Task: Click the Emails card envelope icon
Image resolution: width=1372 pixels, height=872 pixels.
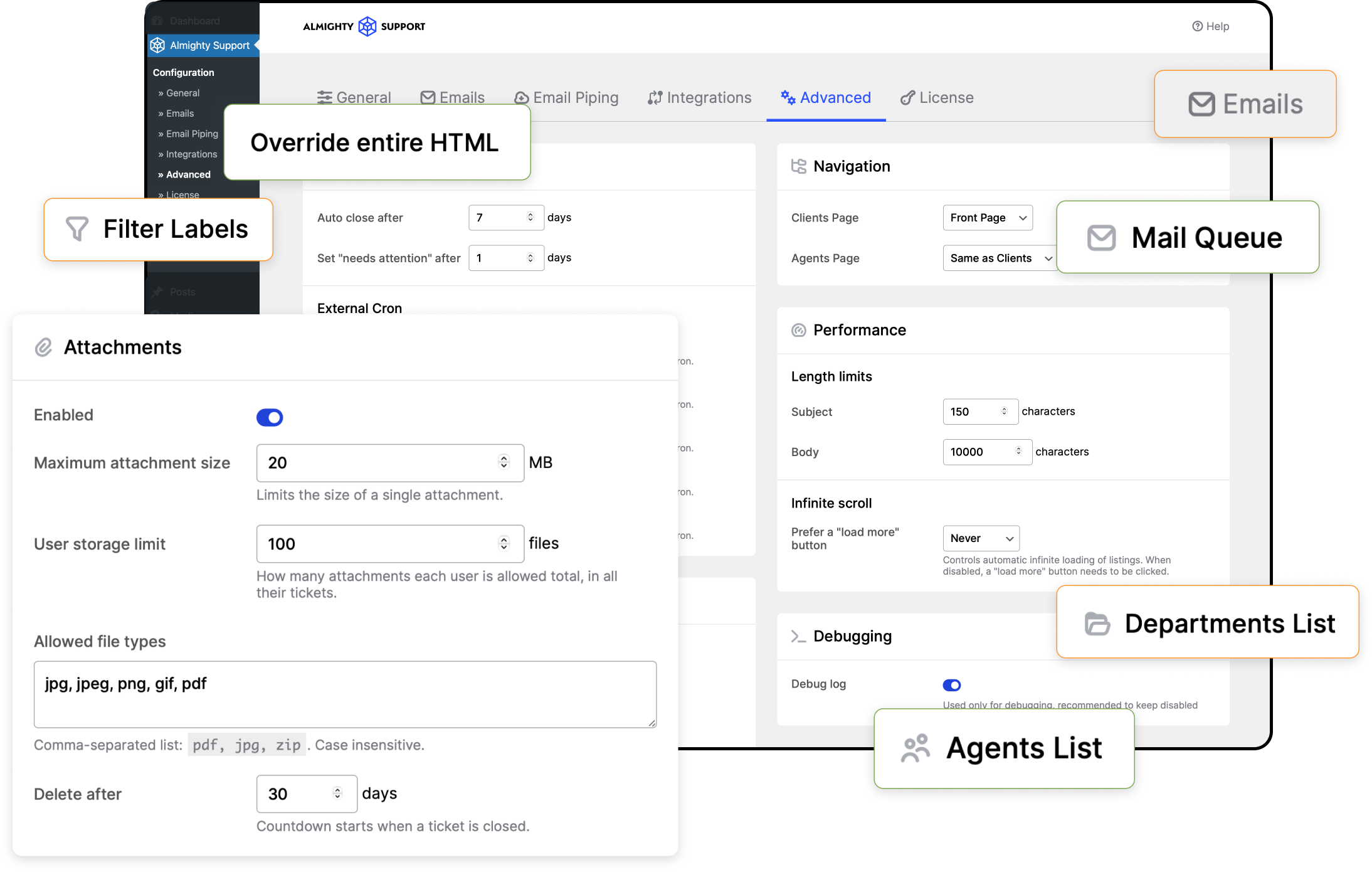Action: [x=1201, y=104]
